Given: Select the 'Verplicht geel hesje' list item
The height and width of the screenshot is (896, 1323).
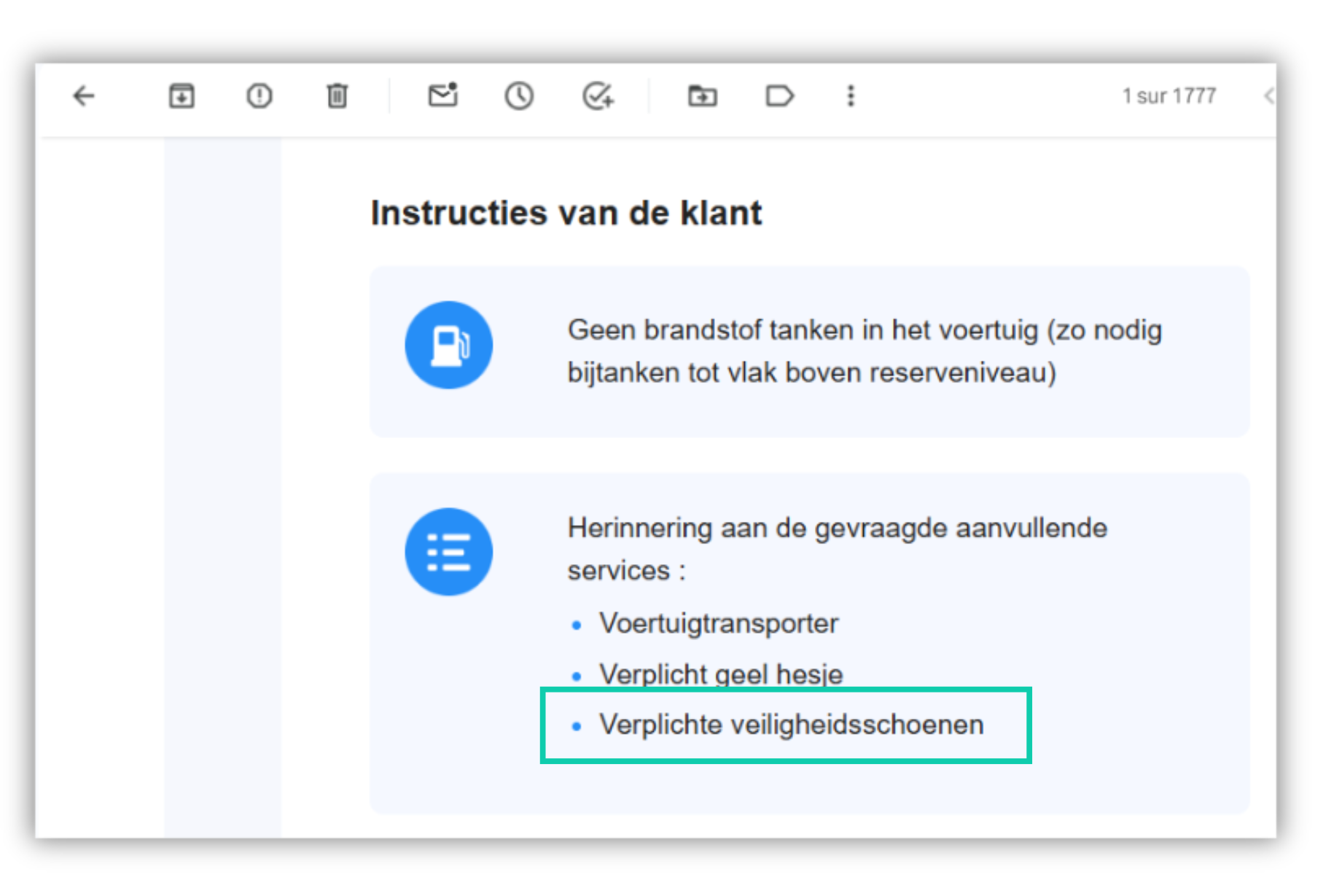Looking at the screenshot, I should tap(721, 674).
